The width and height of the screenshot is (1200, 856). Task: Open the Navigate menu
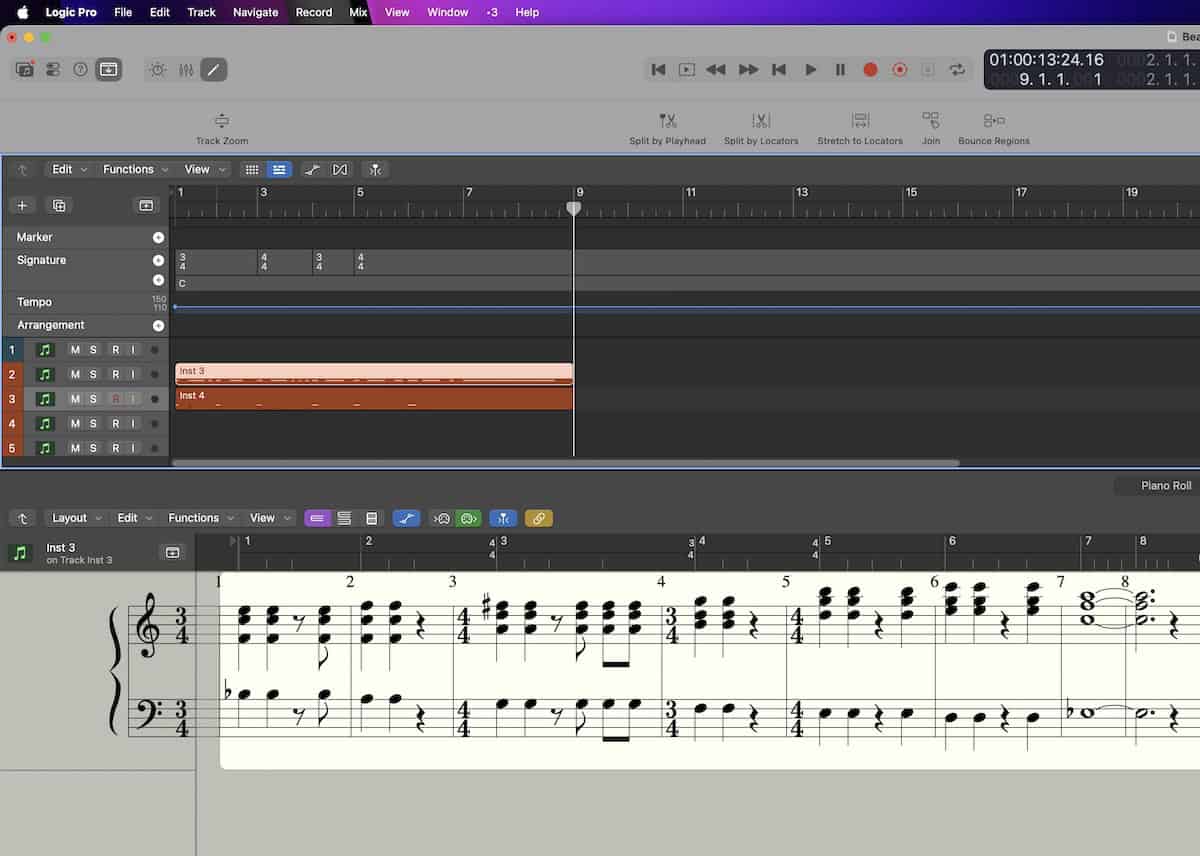(255, 12)
